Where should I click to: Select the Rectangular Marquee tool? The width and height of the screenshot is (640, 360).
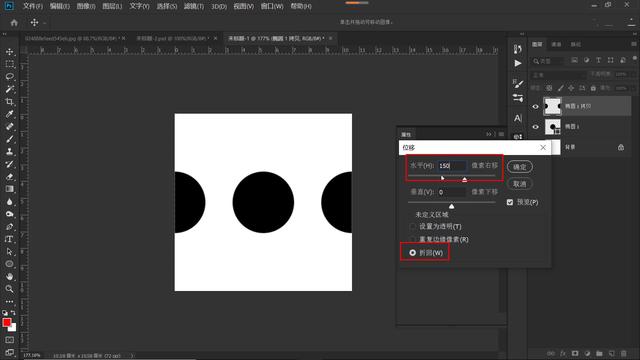tap(9, 64)
